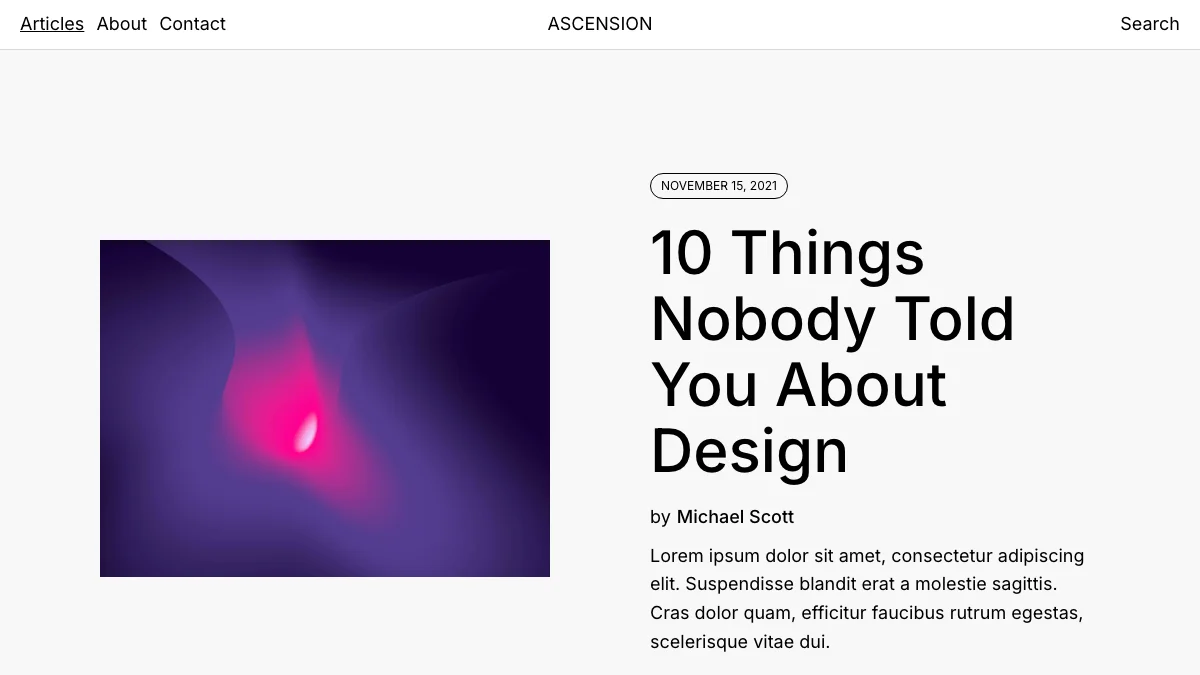
Task: Go to the About page
Action: tap(122, 24)
